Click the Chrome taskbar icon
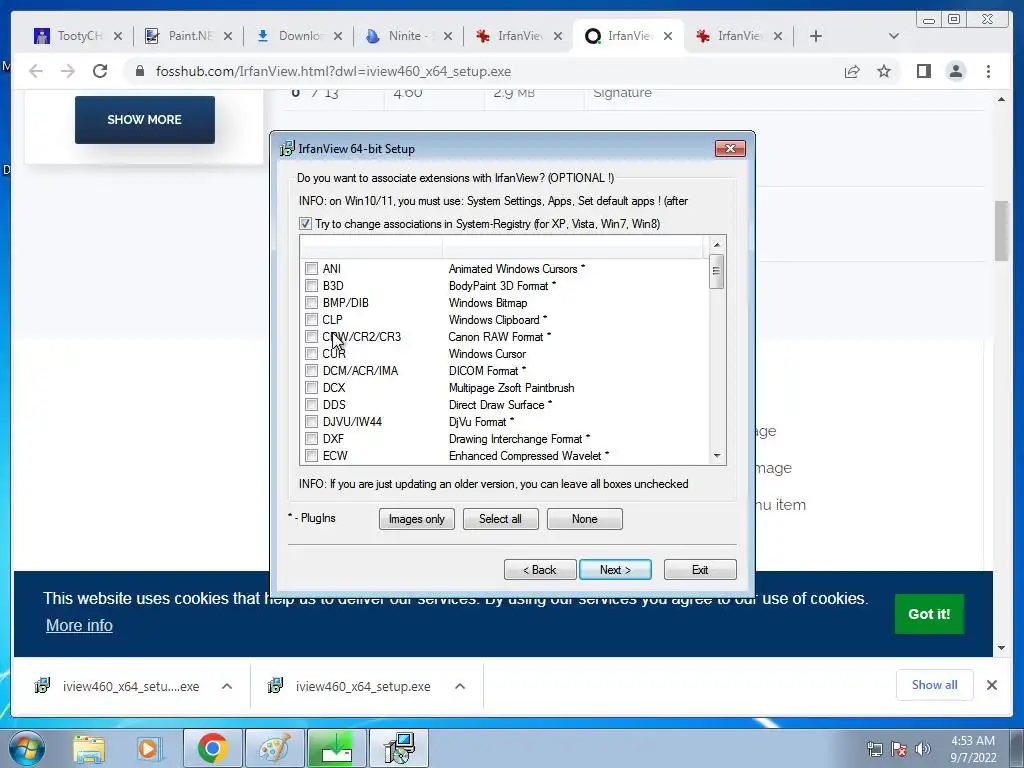Viewport: 1024px width, 768px height. [212, 748]
